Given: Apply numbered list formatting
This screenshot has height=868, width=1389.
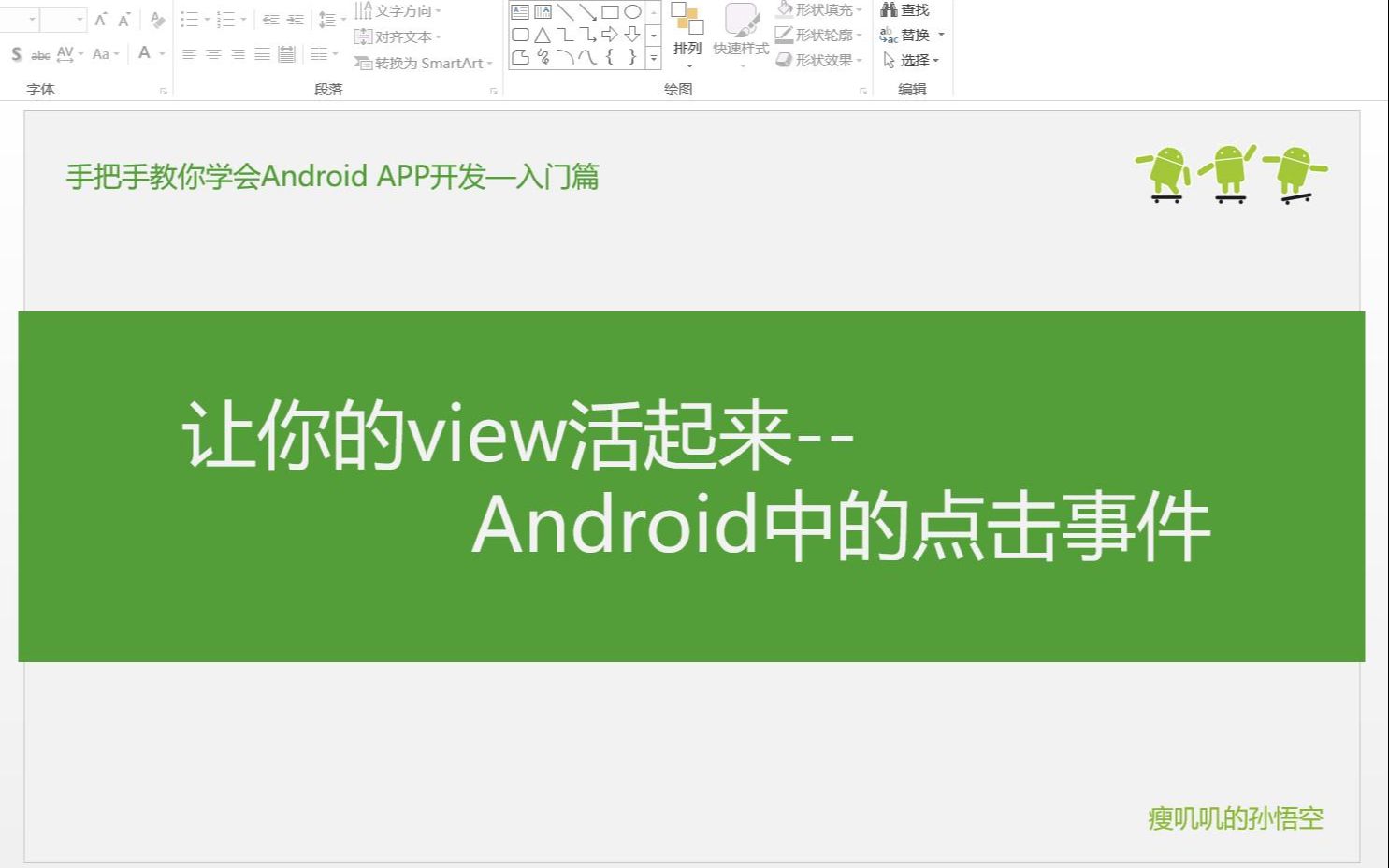Looking at the screenshot, I should point(225,20).
